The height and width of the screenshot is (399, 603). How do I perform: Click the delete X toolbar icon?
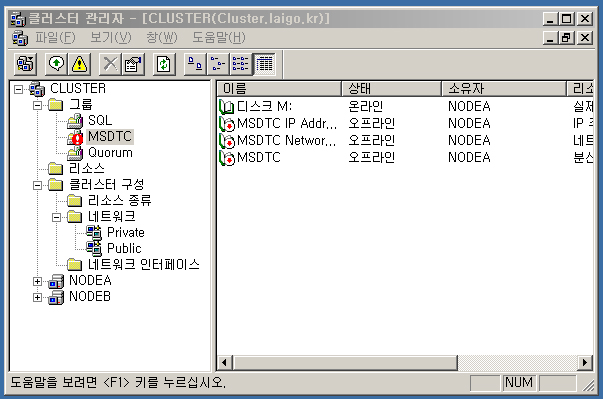(110, 64)
